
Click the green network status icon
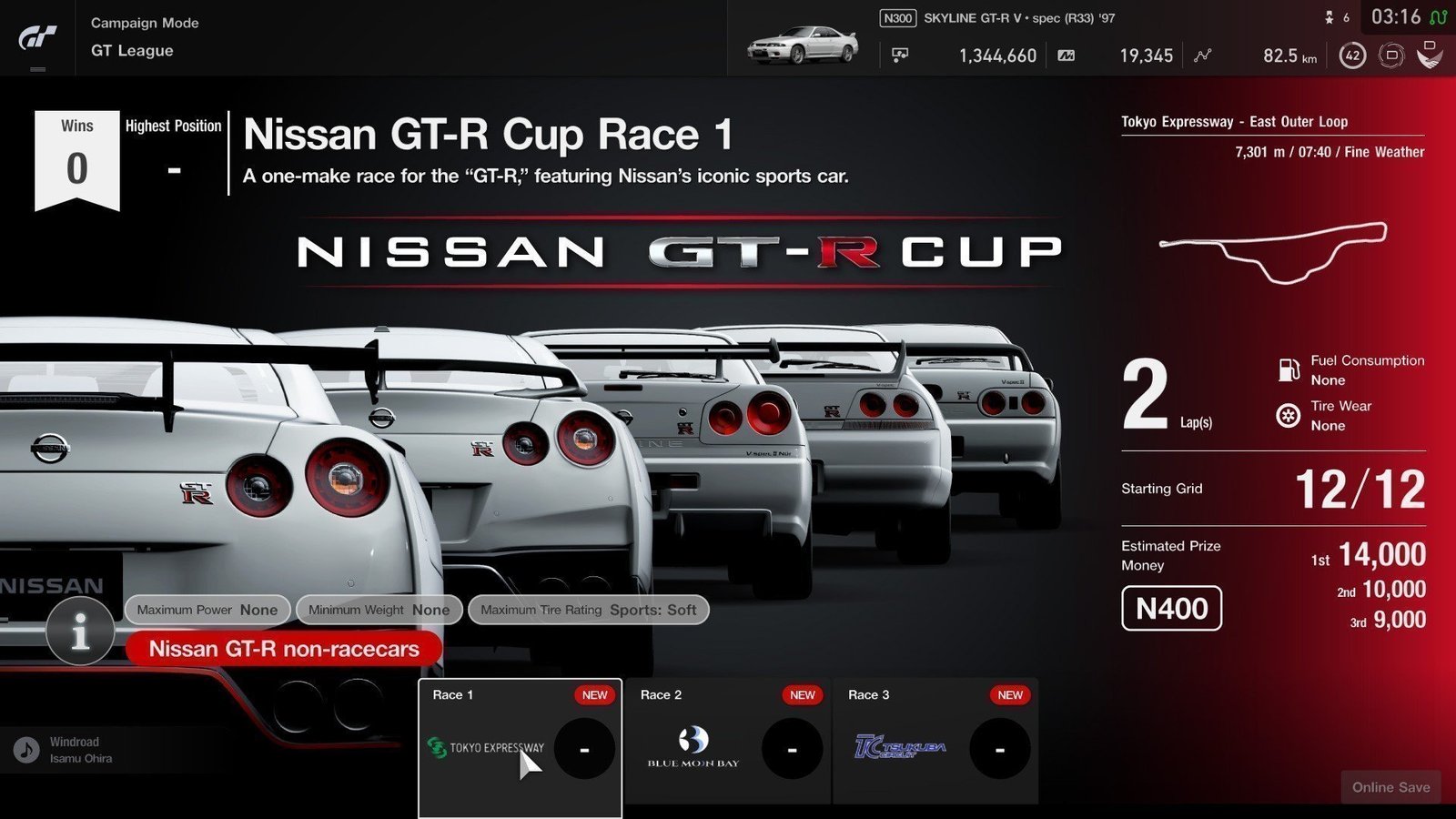[1438, 17]
